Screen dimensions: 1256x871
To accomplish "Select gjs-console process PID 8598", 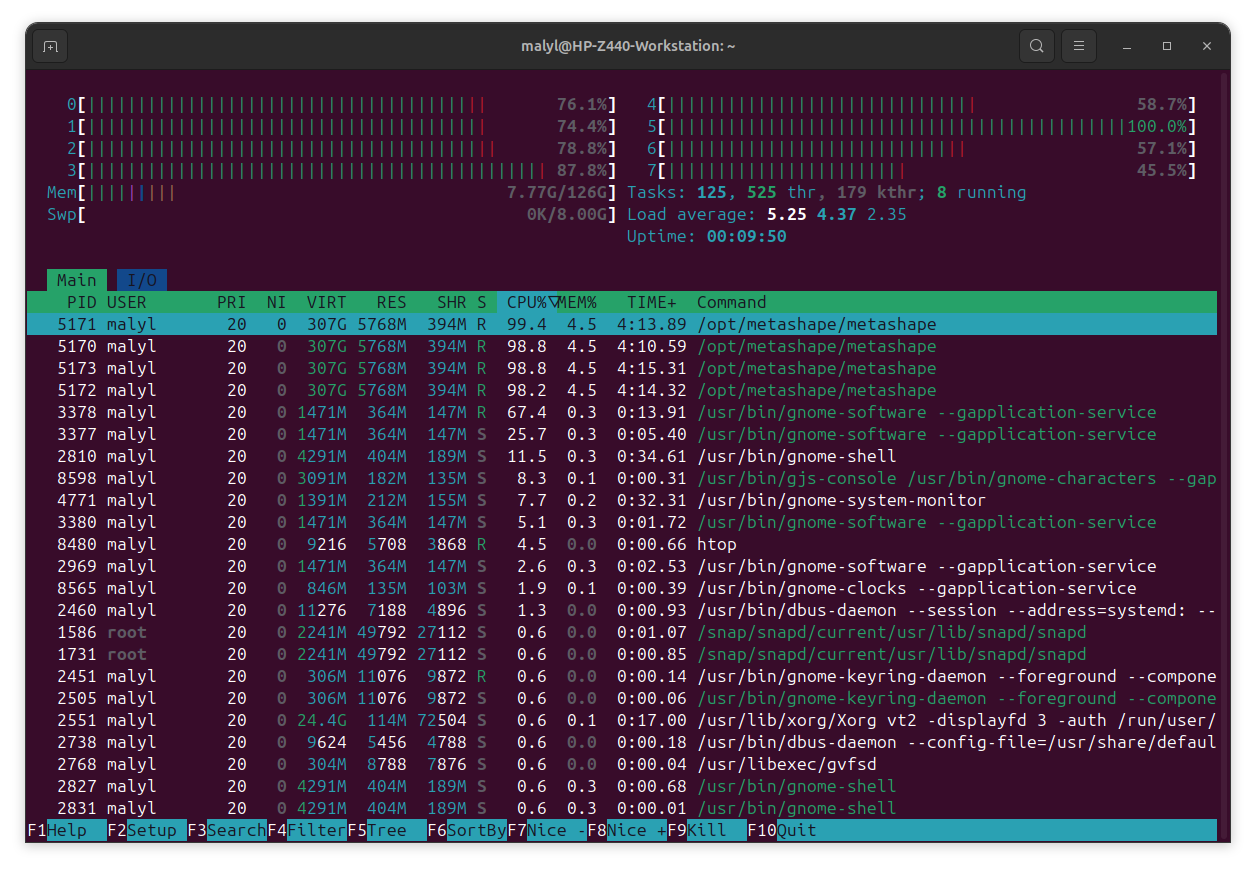I will 622,478.
